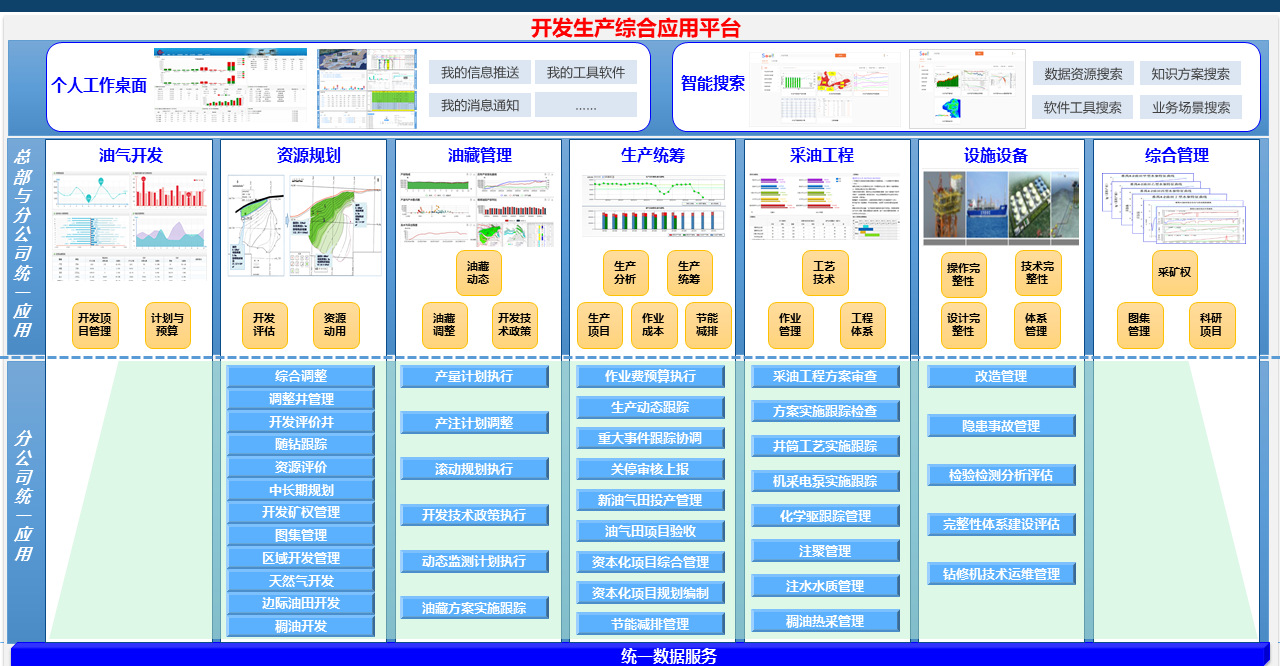The width and height of the screenshot is (1280, 666).
Task: Open the 图集管理 yellow tile
Action: pos(1139,325)
